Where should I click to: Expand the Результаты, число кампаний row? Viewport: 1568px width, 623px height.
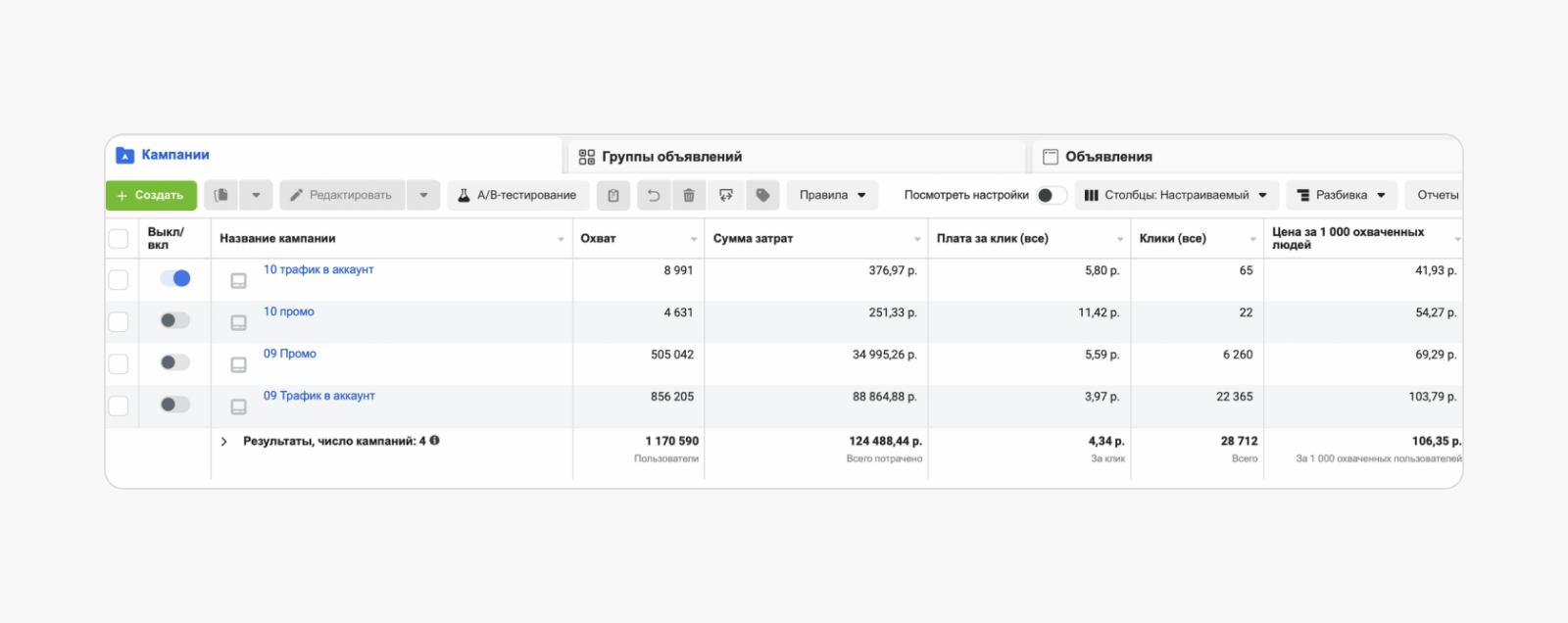224,442
